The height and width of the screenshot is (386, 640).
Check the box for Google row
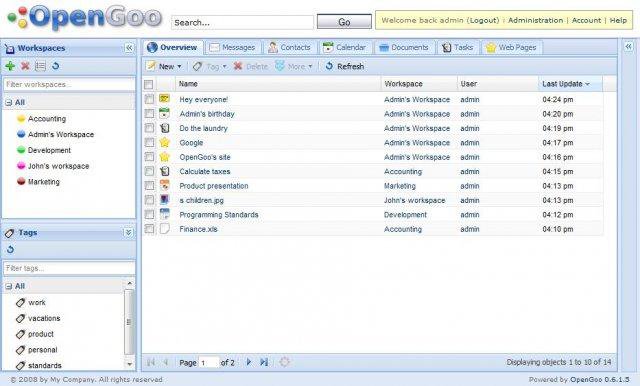click(149, 142)
